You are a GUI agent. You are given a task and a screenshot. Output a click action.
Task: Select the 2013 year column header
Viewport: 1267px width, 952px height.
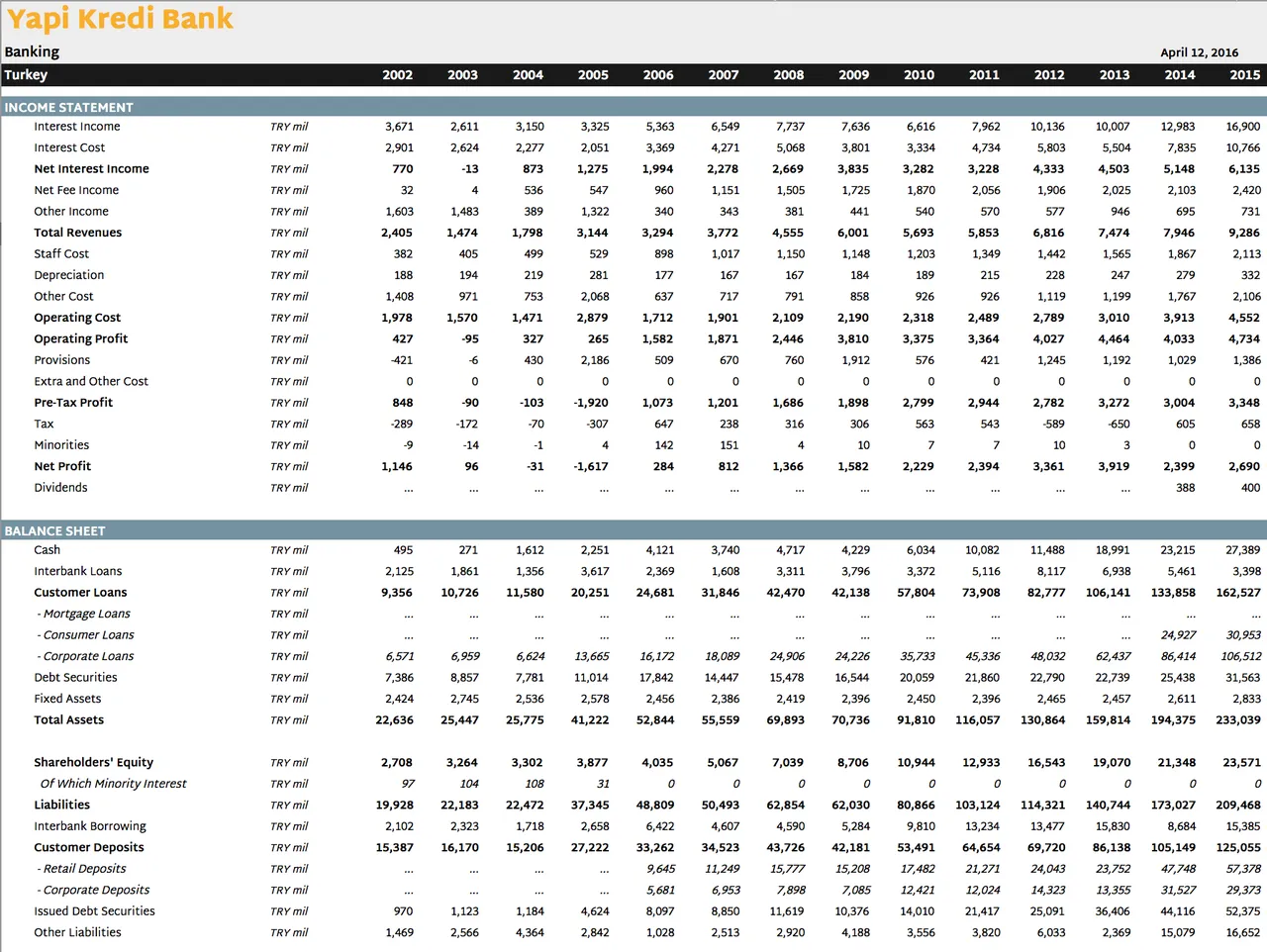1115,75
